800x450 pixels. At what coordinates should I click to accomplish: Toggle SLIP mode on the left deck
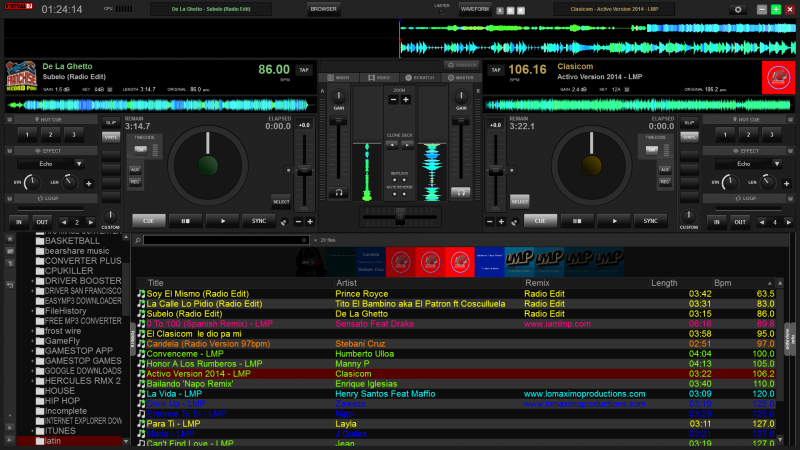110,123
